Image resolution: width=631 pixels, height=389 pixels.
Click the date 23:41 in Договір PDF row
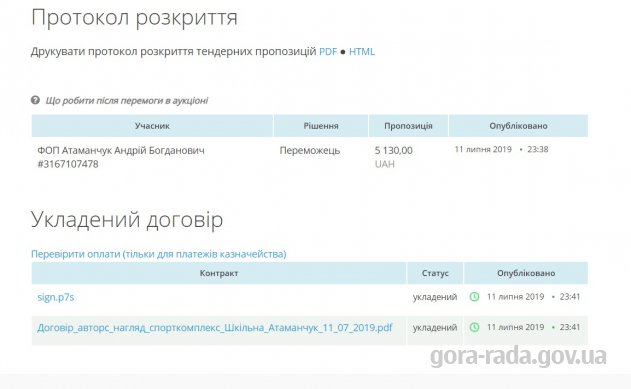(533, 327)
